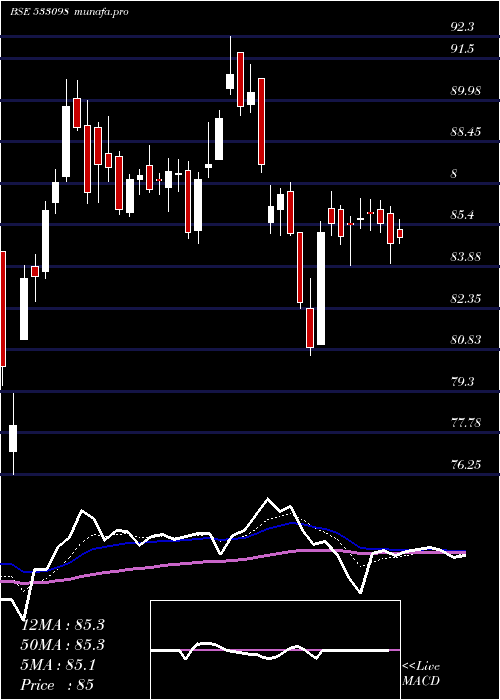
Task: Select the 76.25 price level label
Action: coord(466,465)
